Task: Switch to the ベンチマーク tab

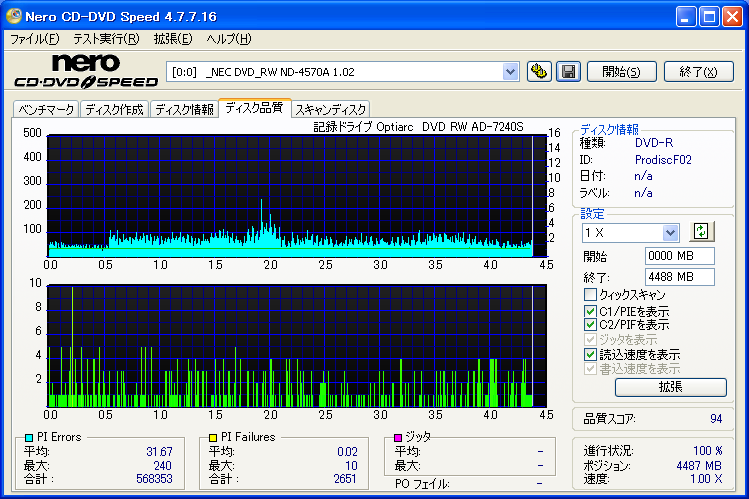Action: pos(46,109)
